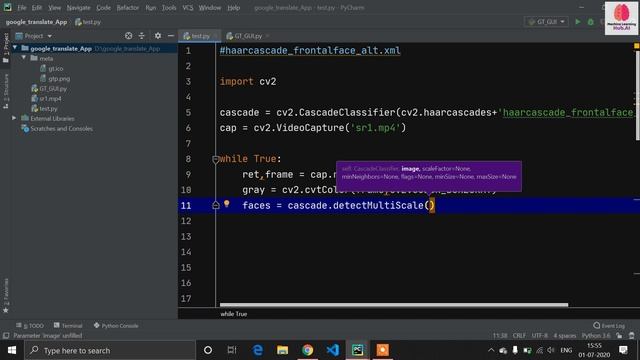Select Scratches and Consoles node

(x=57, y=129)
